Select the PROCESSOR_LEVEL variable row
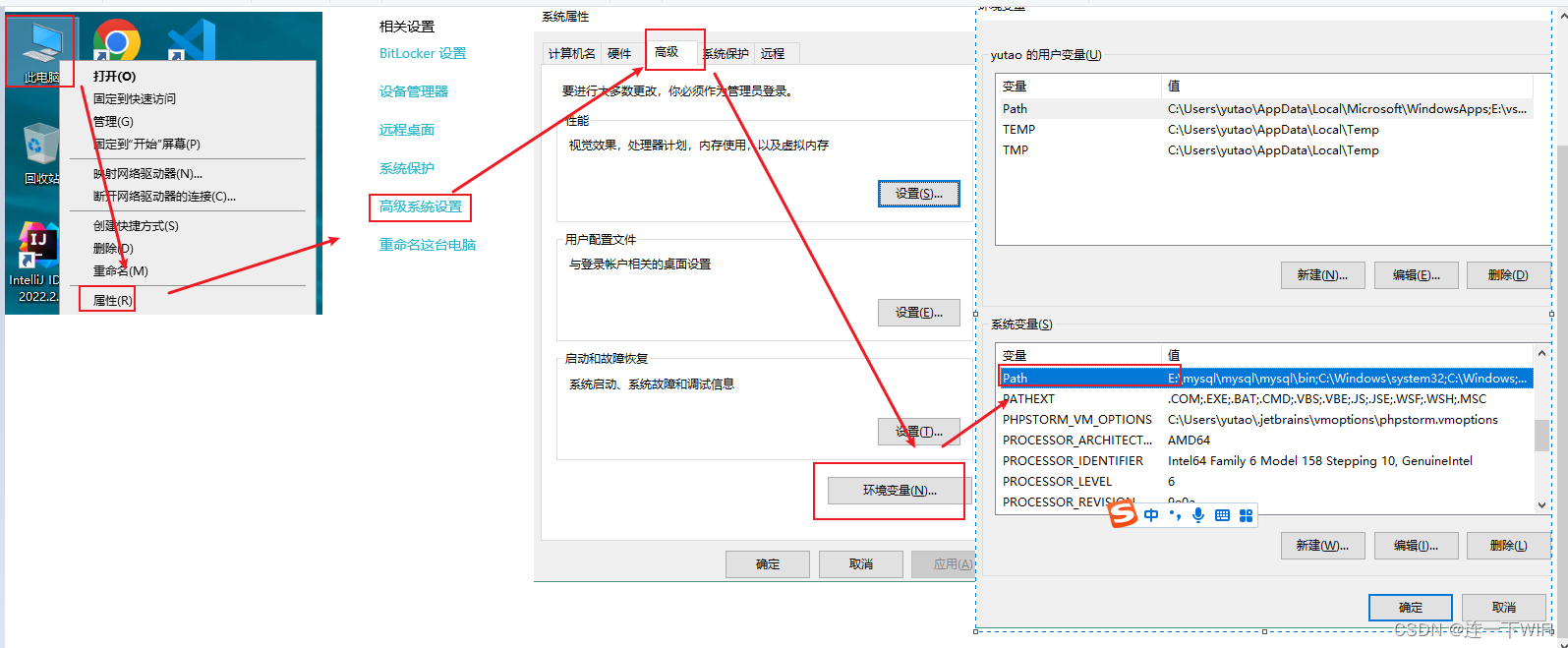The width and height of the screenshot is (1568, 648). pyautogui.click(x=1265, y=482)
